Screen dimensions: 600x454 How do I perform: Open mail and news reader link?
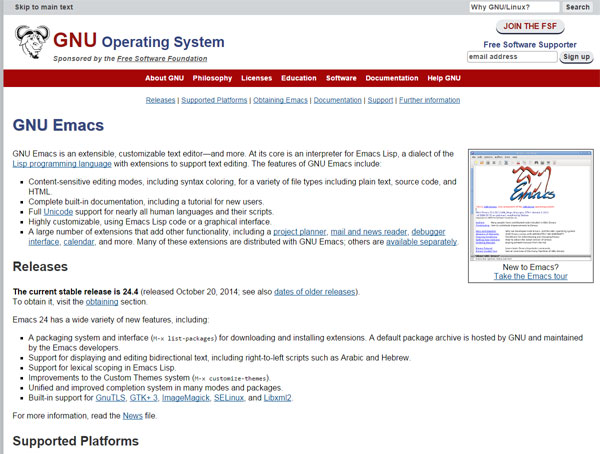(x=369, y=232)
